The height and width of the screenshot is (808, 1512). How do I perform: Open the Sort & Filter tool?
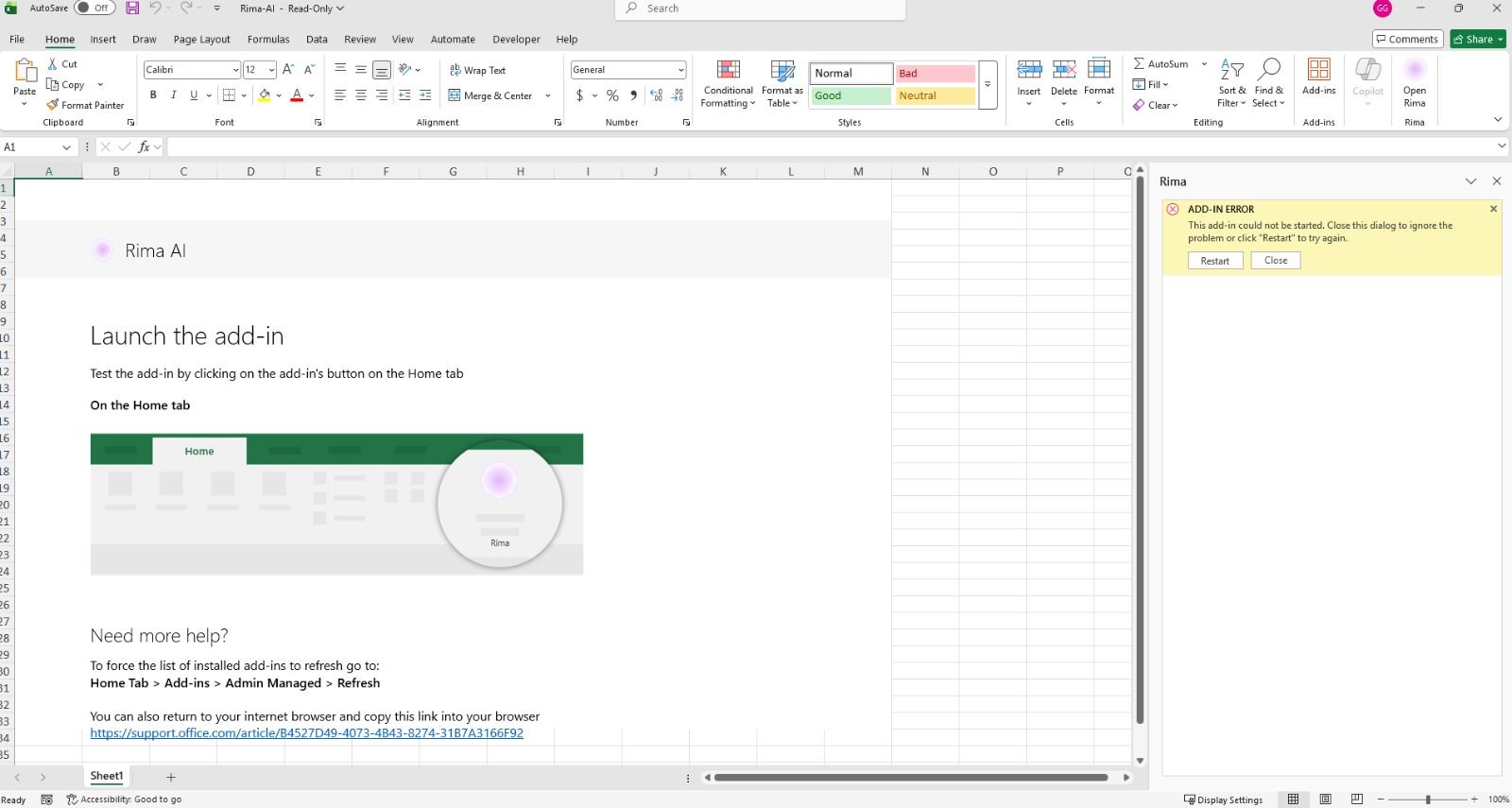1232,83
